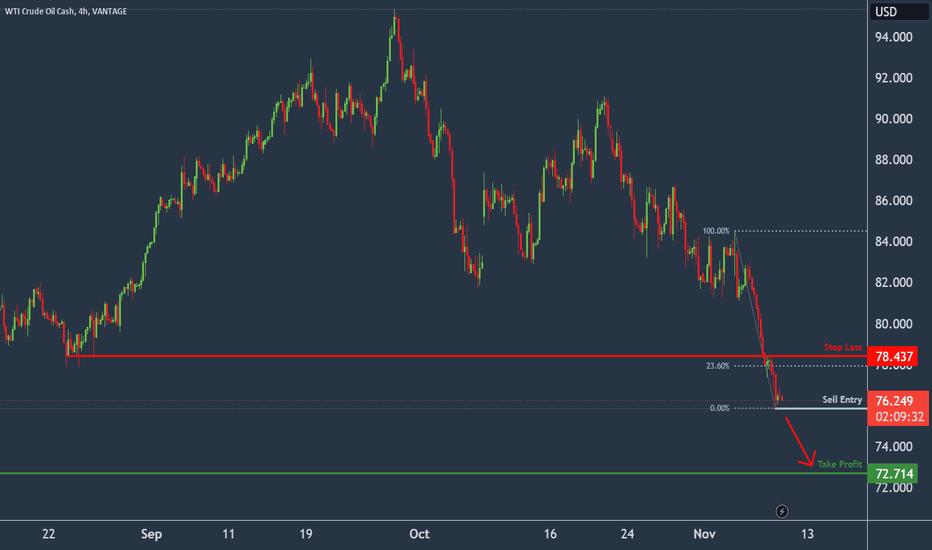This screenshot has width=932, height=550.
Task: Click the 80.000 price axis value
Action: pos(893,324)
